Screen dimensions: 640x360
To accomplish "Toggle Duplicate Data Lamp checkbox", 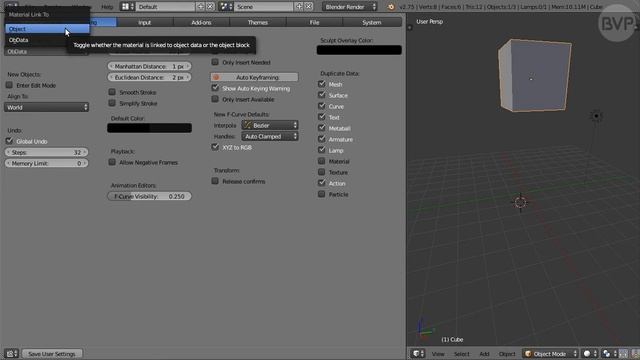I will pos(322,150).
